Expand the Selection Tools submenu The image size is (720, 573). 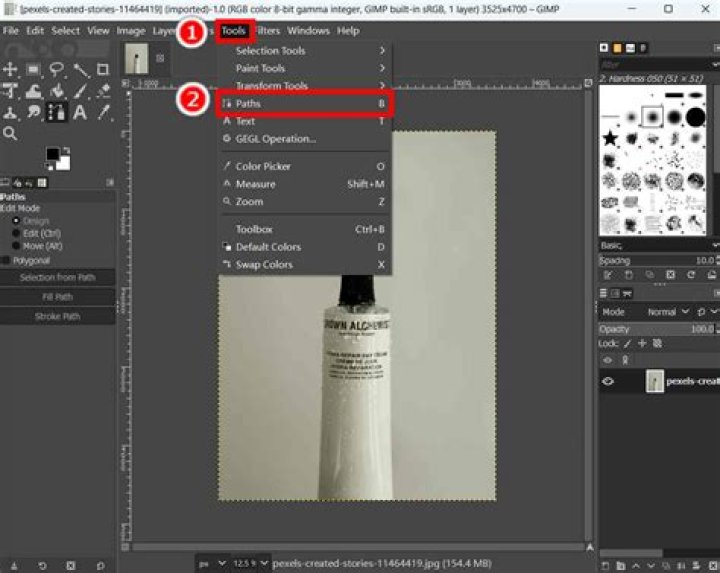(305, 51)
